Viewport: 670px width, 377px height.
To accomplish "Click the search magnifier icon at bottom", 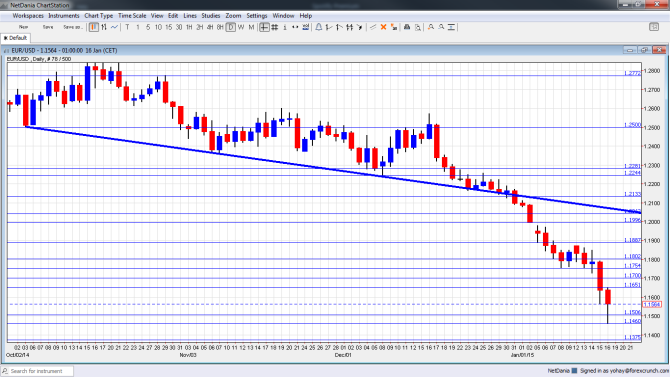I will tap(5, 371).
